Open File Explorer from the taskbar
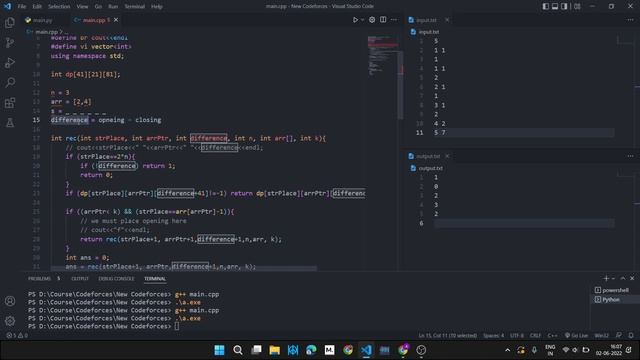The image size is (640, 360). [x=275, y=350]
